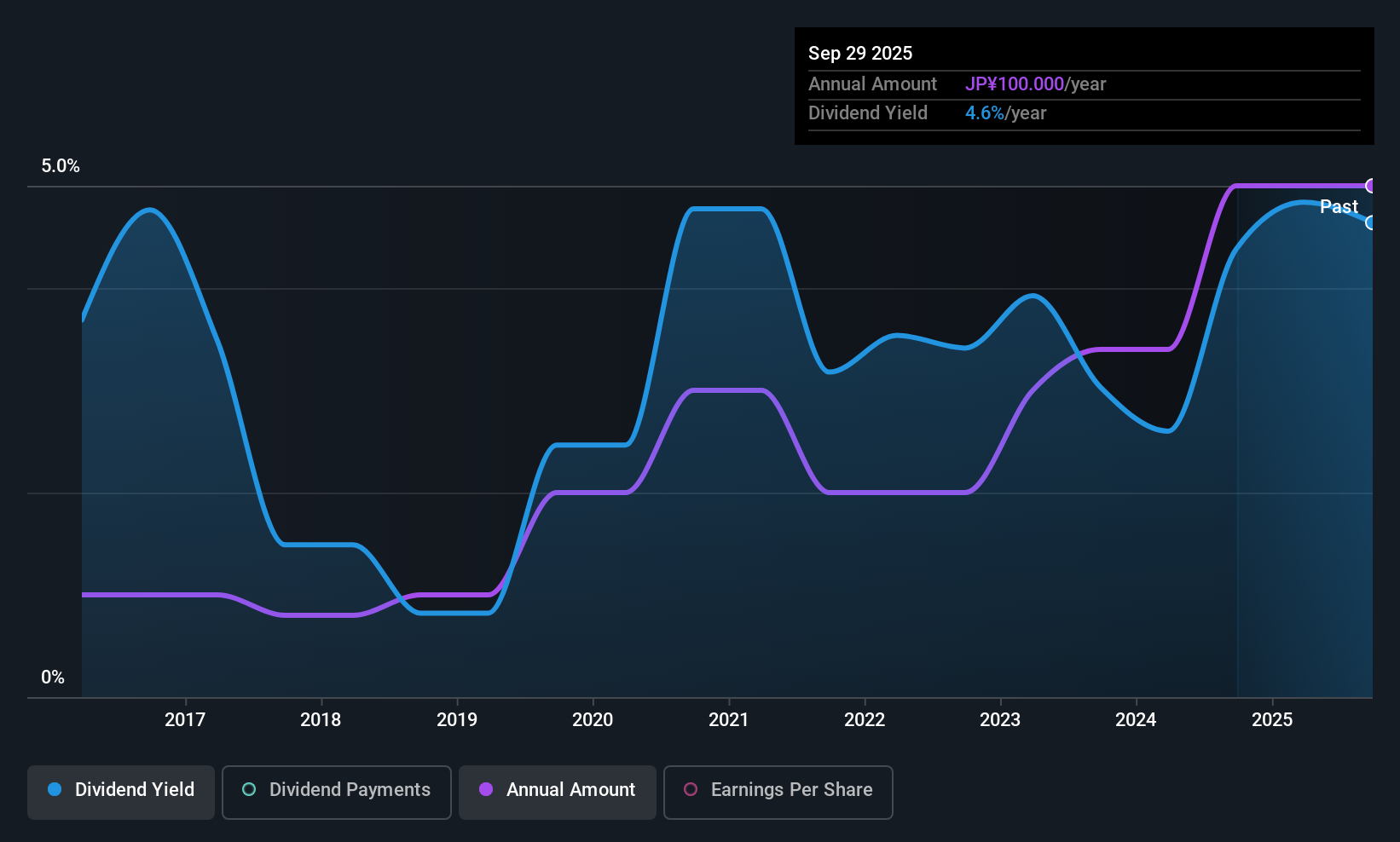Enable the Earnings Per Share series

tap(777, 791)
